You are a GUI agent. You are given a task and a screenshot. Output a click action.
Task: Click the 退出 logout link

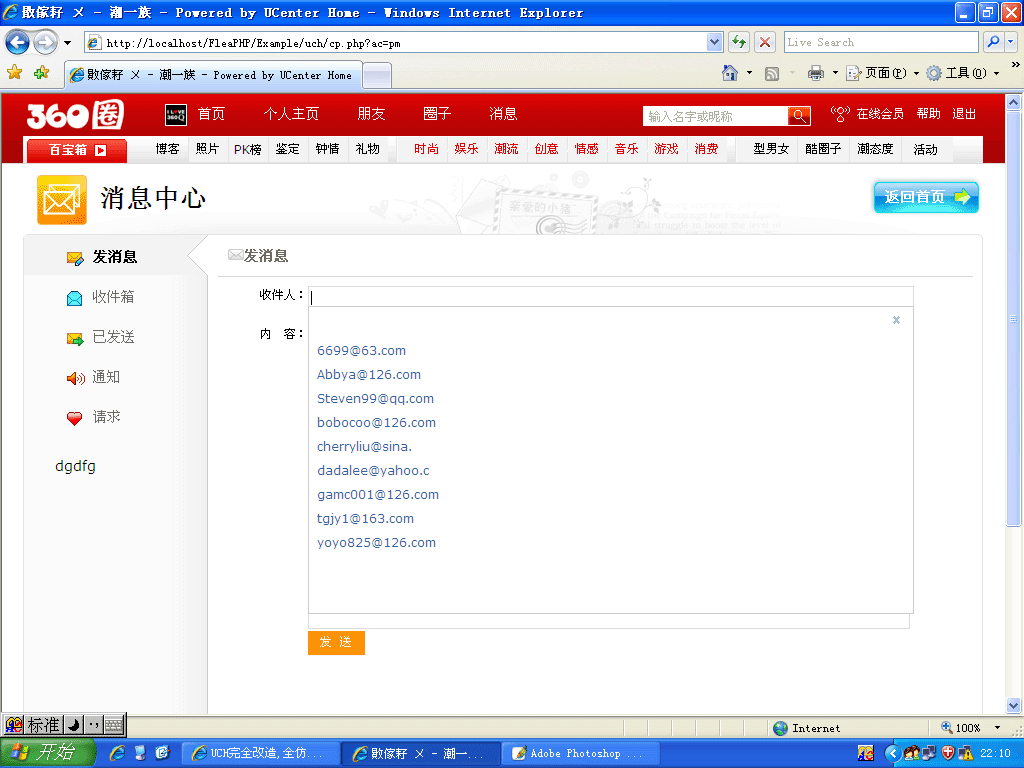[964, 114]
